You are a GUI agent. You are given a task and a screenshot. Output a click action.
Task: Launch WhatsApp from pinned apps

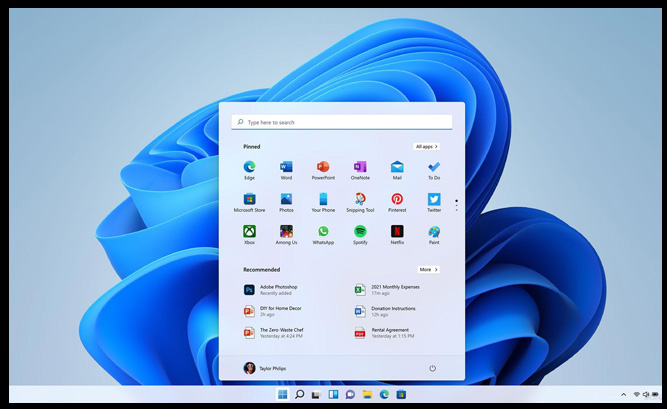point(323,235)
